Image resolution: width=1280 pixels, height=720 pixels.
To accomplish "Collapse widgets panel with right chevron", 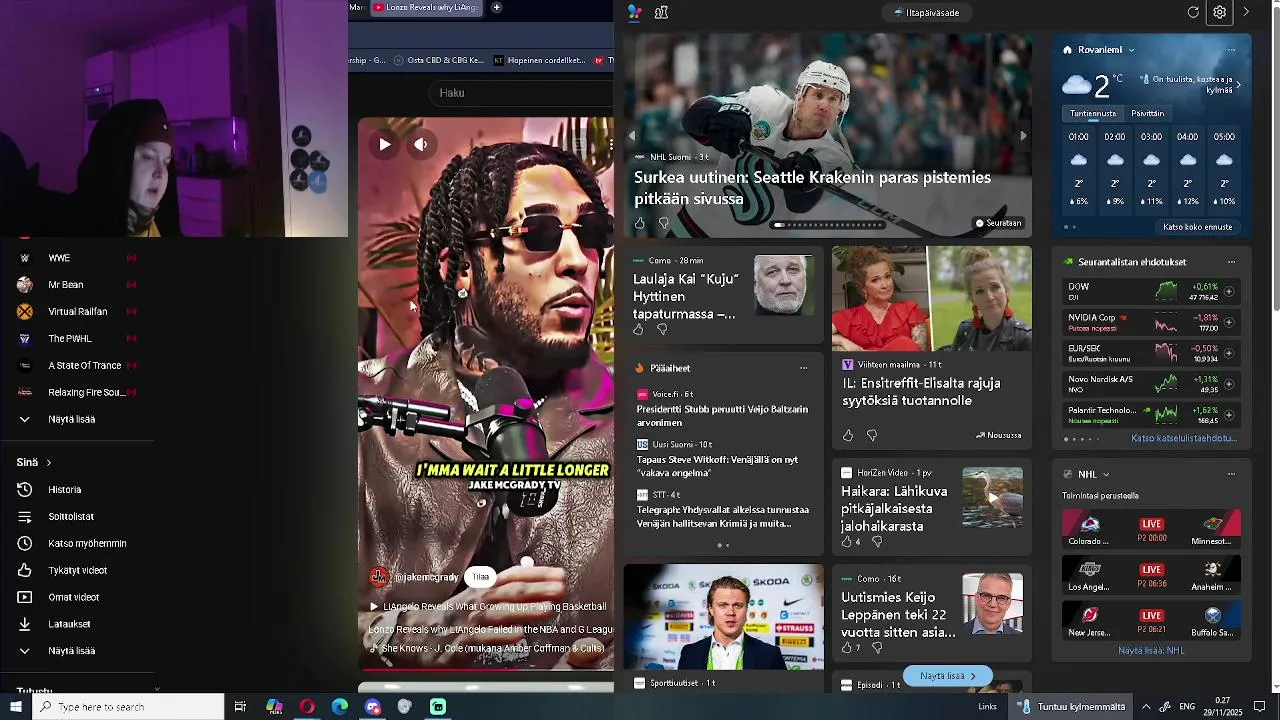I will point(1246,12).
